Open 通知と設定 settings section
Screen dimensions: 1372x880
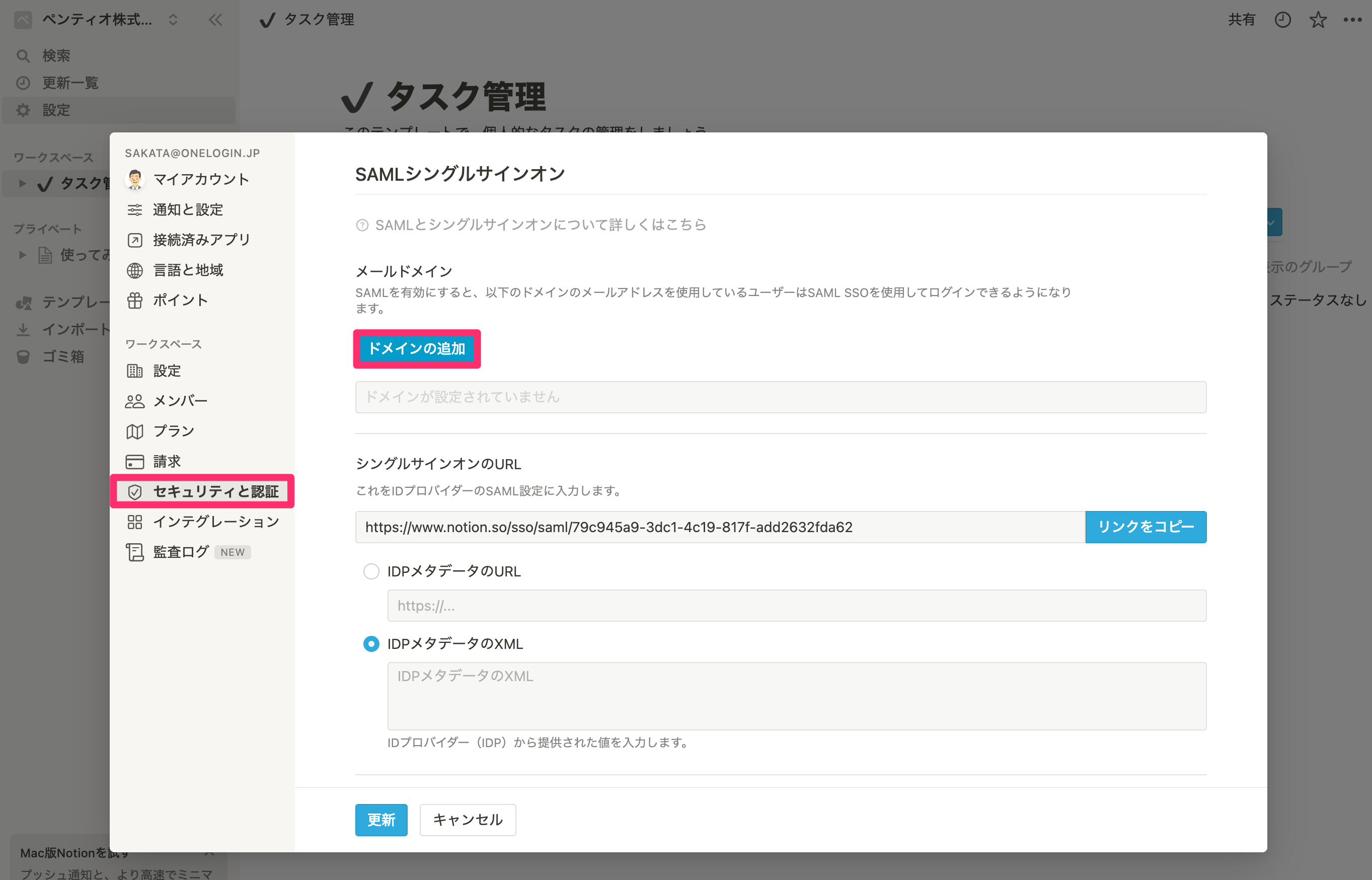coord(202,210)
